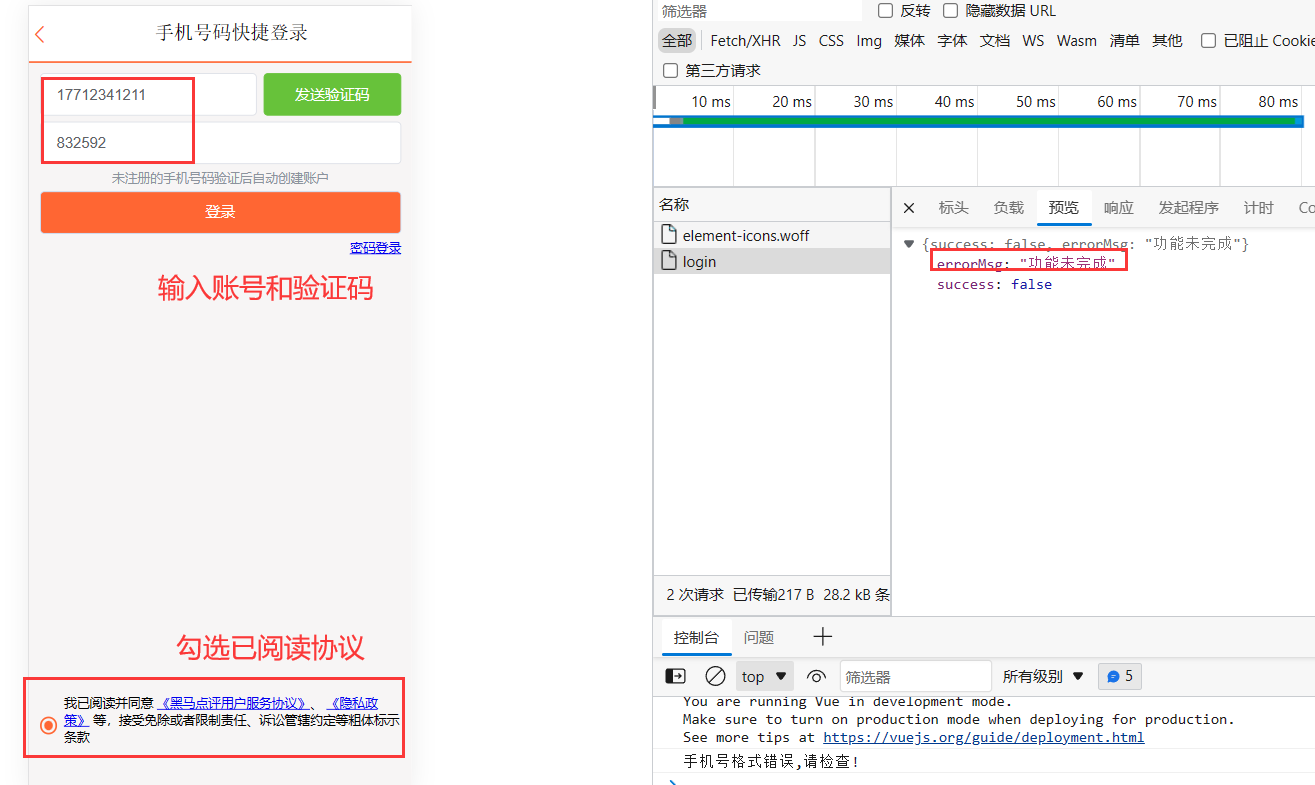1315x785 pixels.
Task: Click the 2 次请求 status text
Action: (695, 594)
